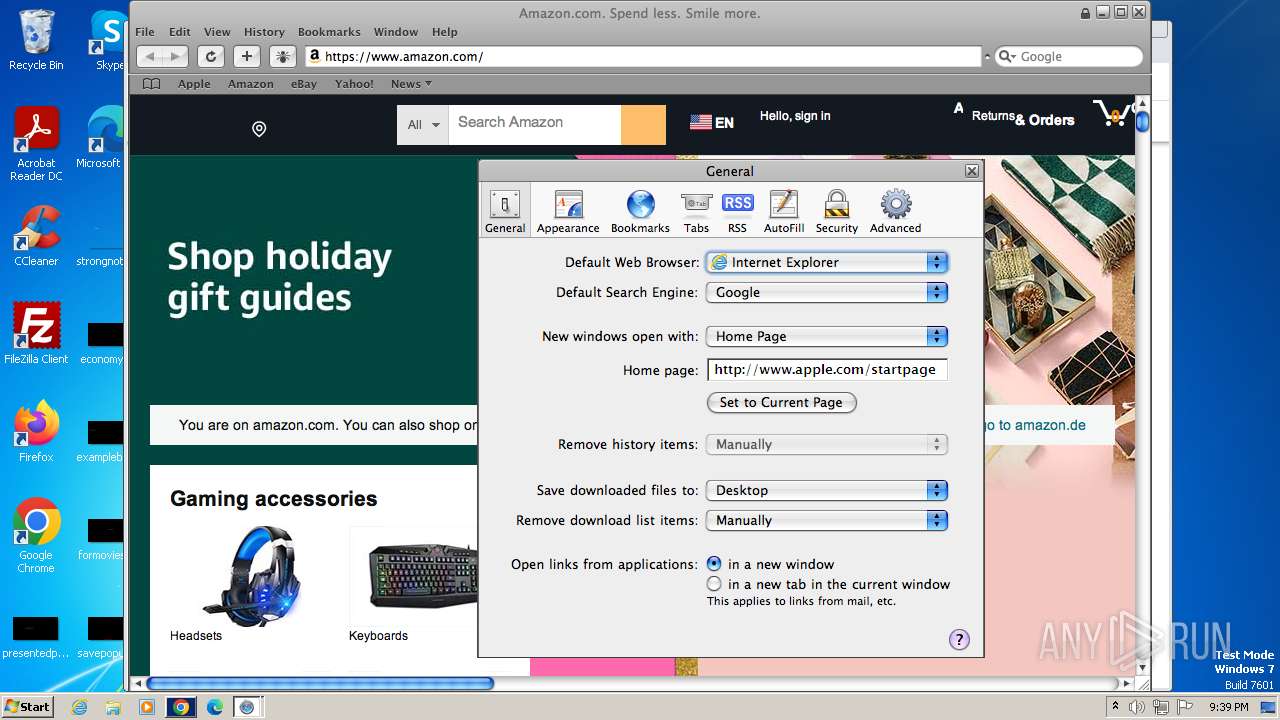1280x720 pixels.
Task: Select 'in a new tab in the current window'
Action: tap(714, 584)
